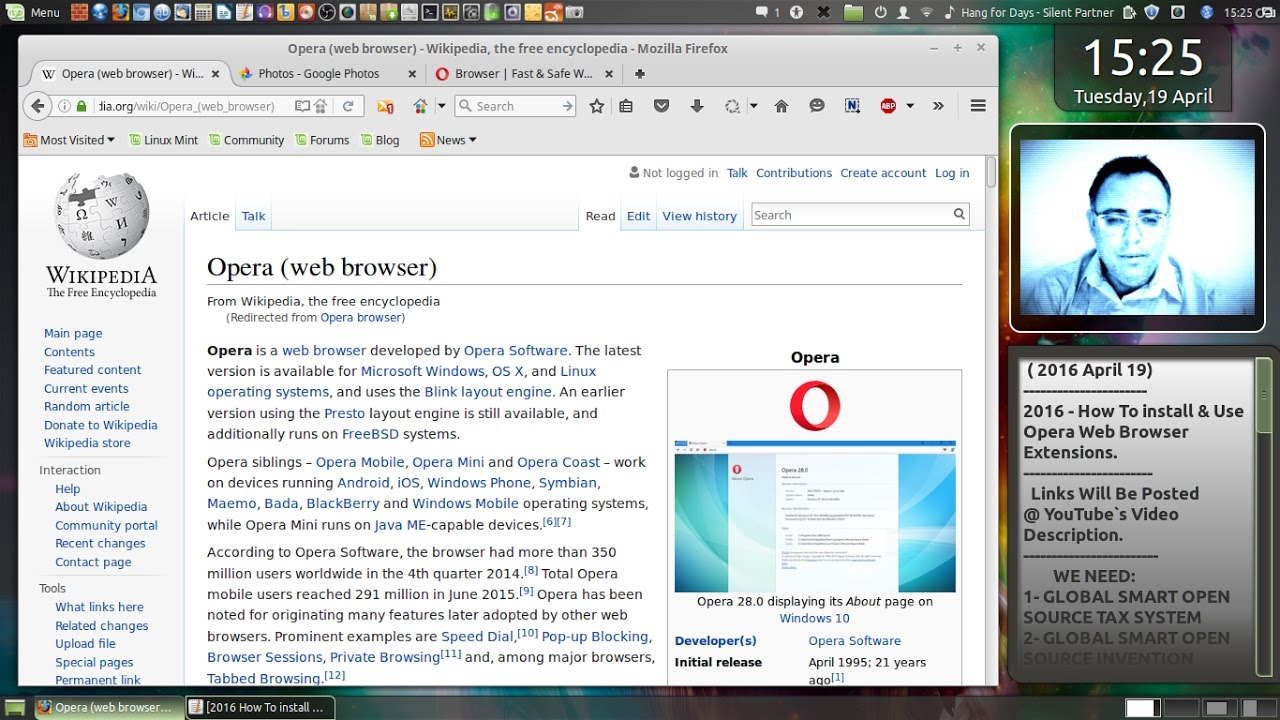This screenshot has height=720, width=1280.
Task: Open the Blink layout engine link
Action: [488, 392]
